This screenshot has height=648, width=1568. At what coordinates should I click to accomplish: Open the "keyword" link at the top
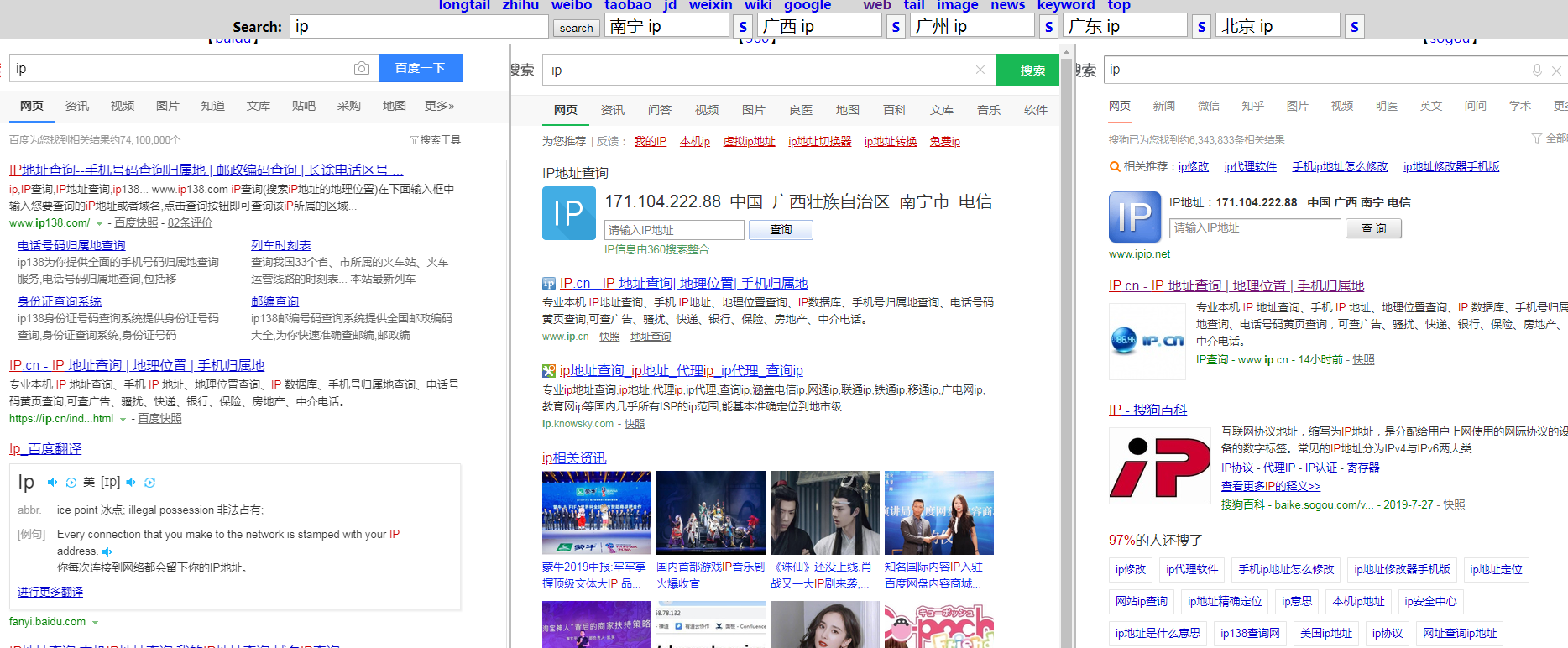point(1066,5)
